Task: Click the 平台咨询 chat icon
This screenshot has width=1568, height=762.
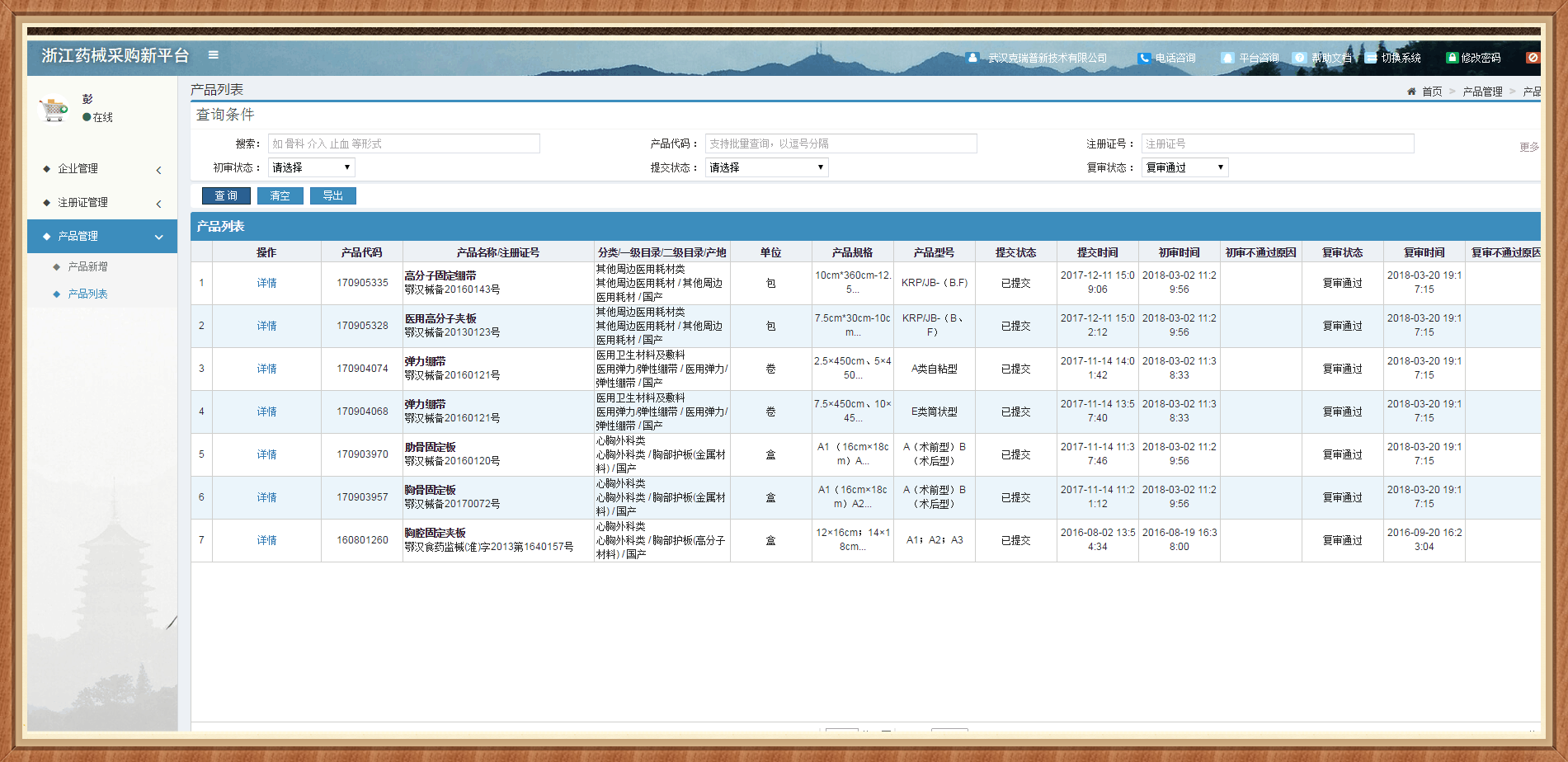Action: [x=1227, y=58]
